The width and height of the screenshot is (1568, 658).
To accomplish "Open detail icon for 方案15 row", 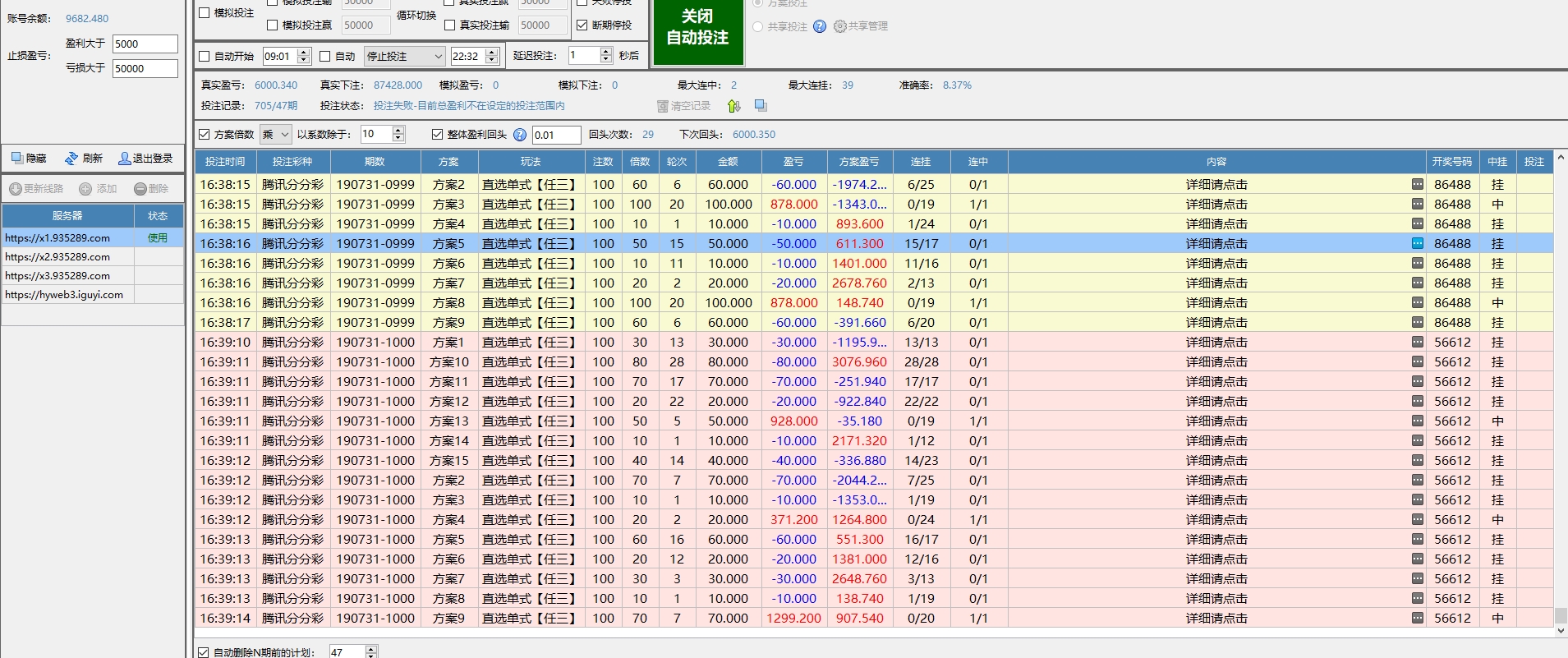I will coord(1418,460).
